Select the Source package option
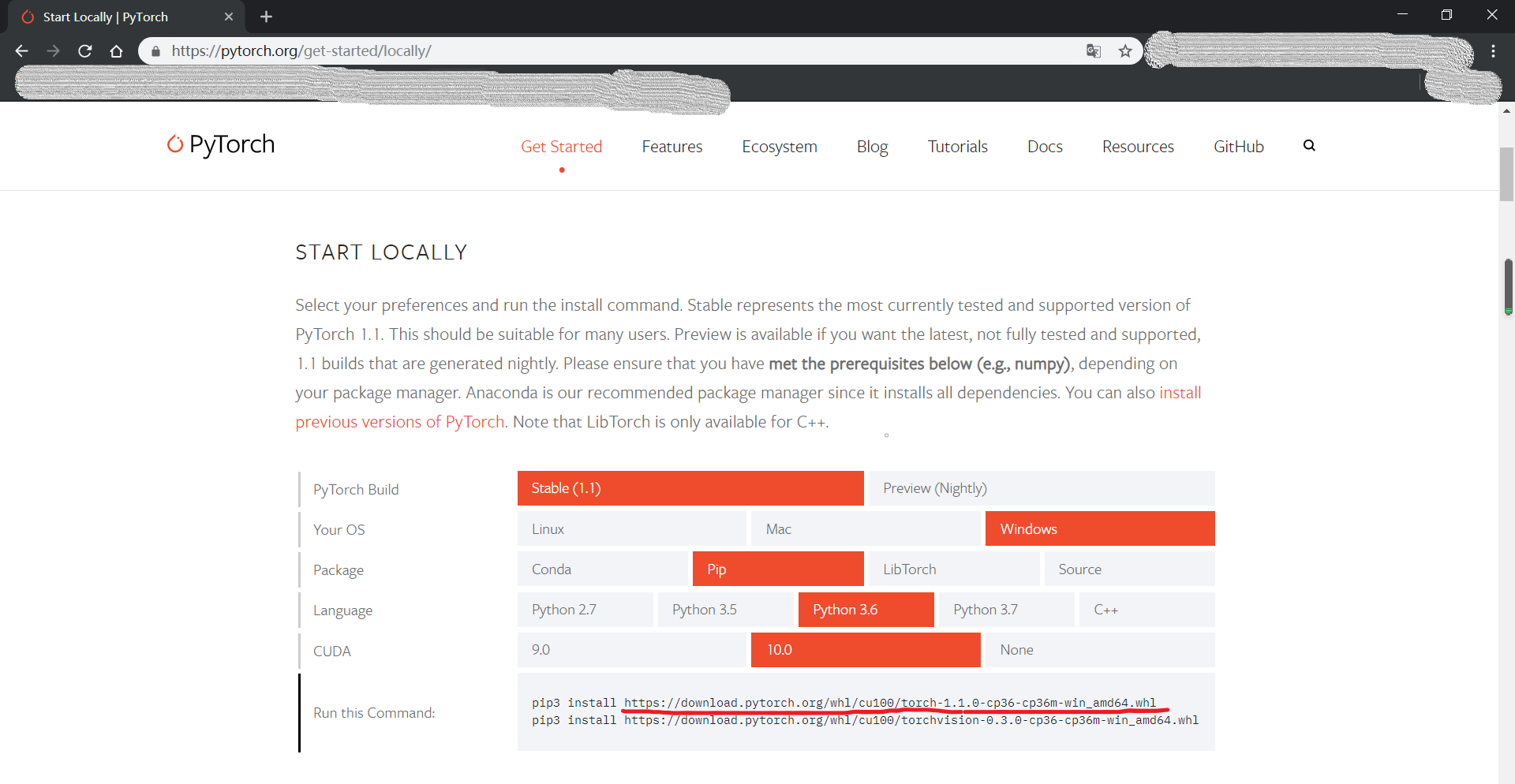1515x784 pixels. 1130,569
